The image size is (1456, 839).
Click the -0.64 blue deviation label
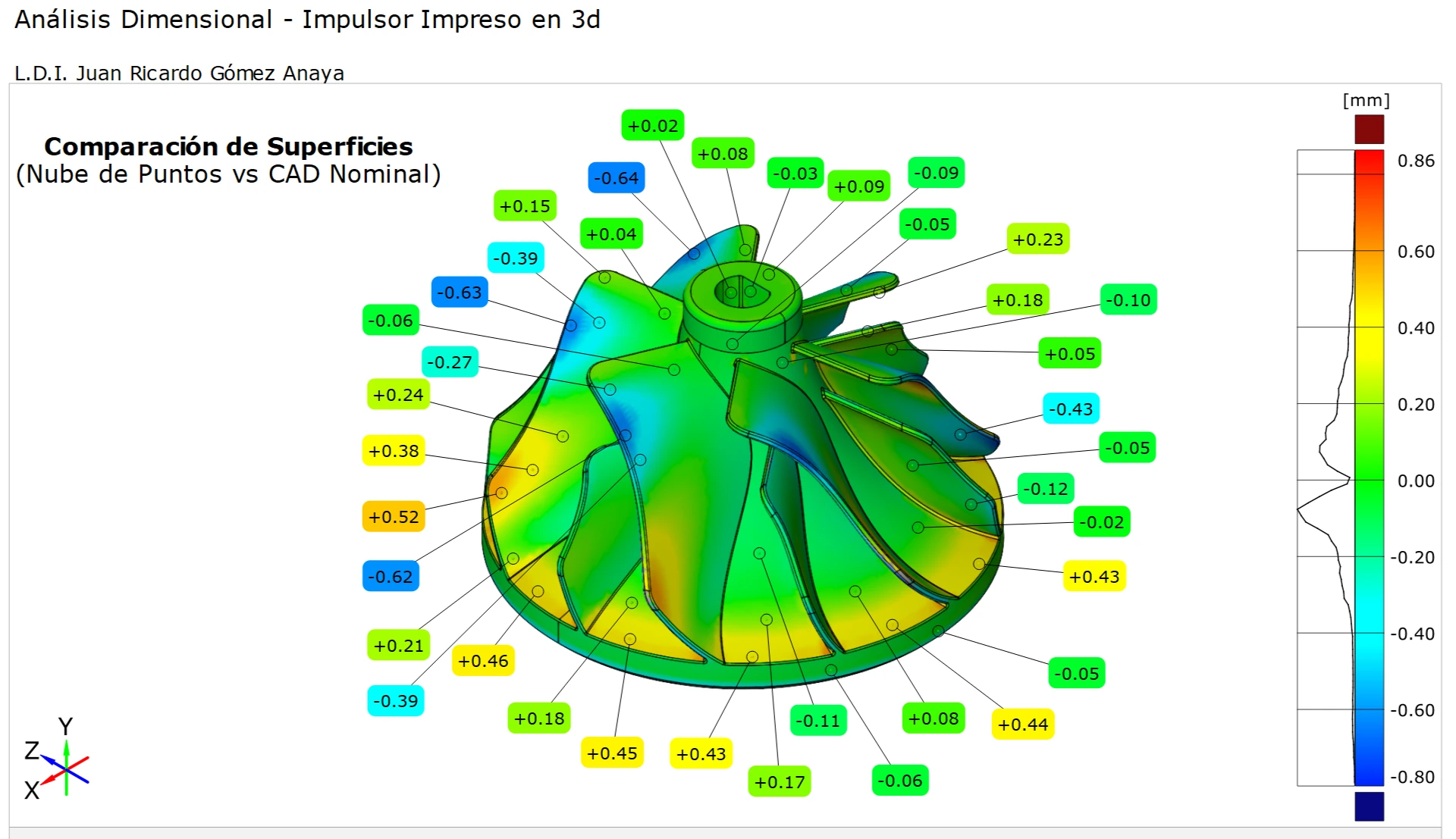(616, 178)
